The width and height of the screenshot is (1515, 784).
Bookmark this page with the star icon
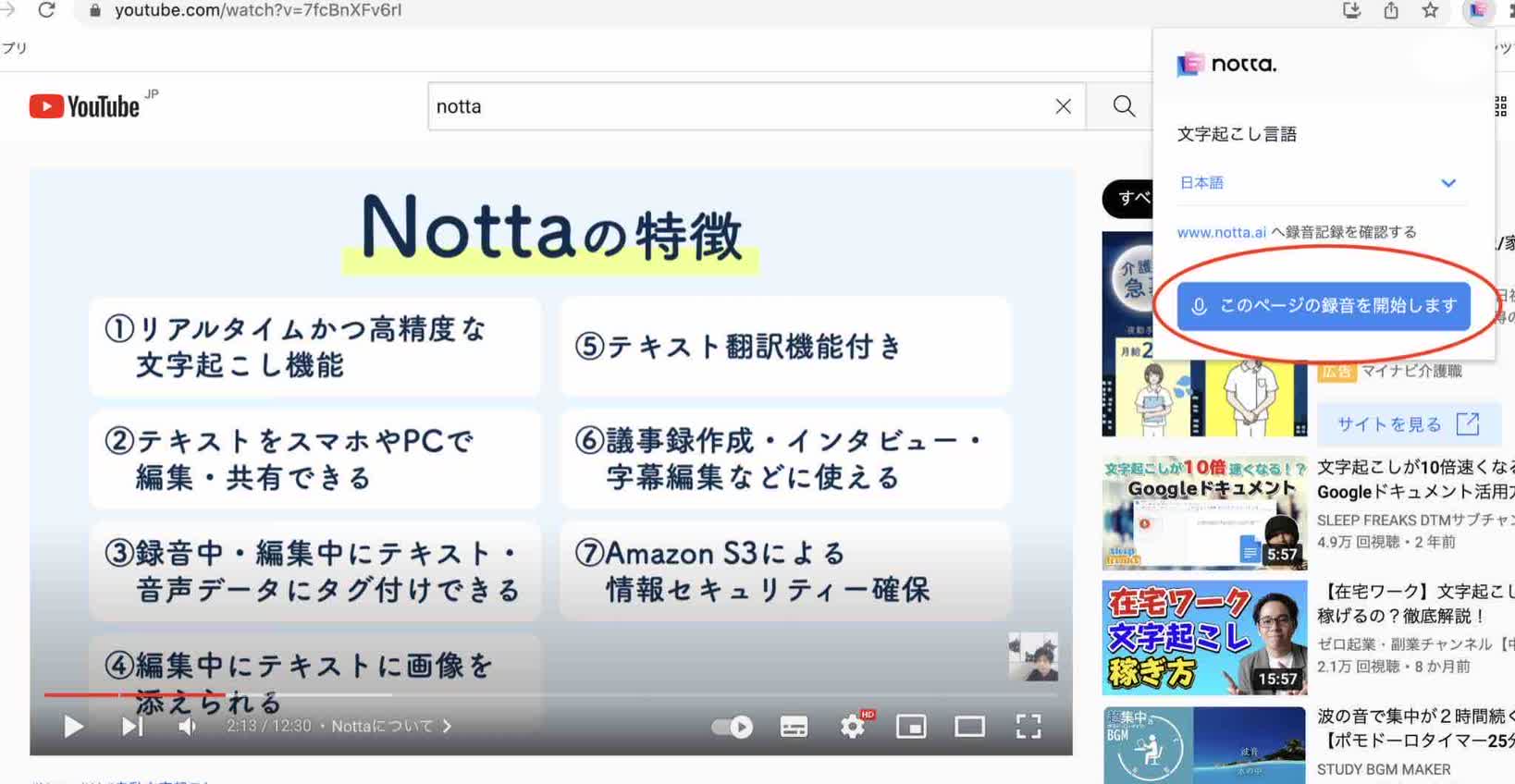[x=1430, y=10]
